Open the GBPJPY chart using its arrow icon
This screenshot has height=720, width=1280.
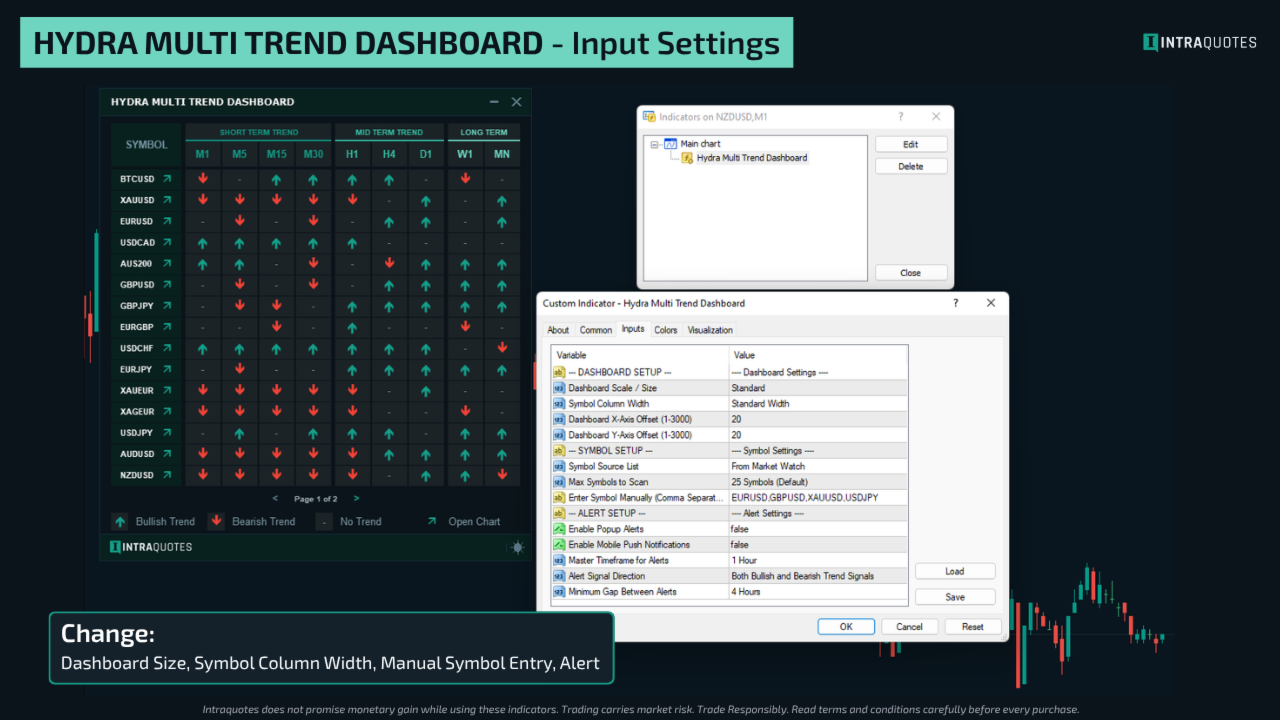coord(167,306)
